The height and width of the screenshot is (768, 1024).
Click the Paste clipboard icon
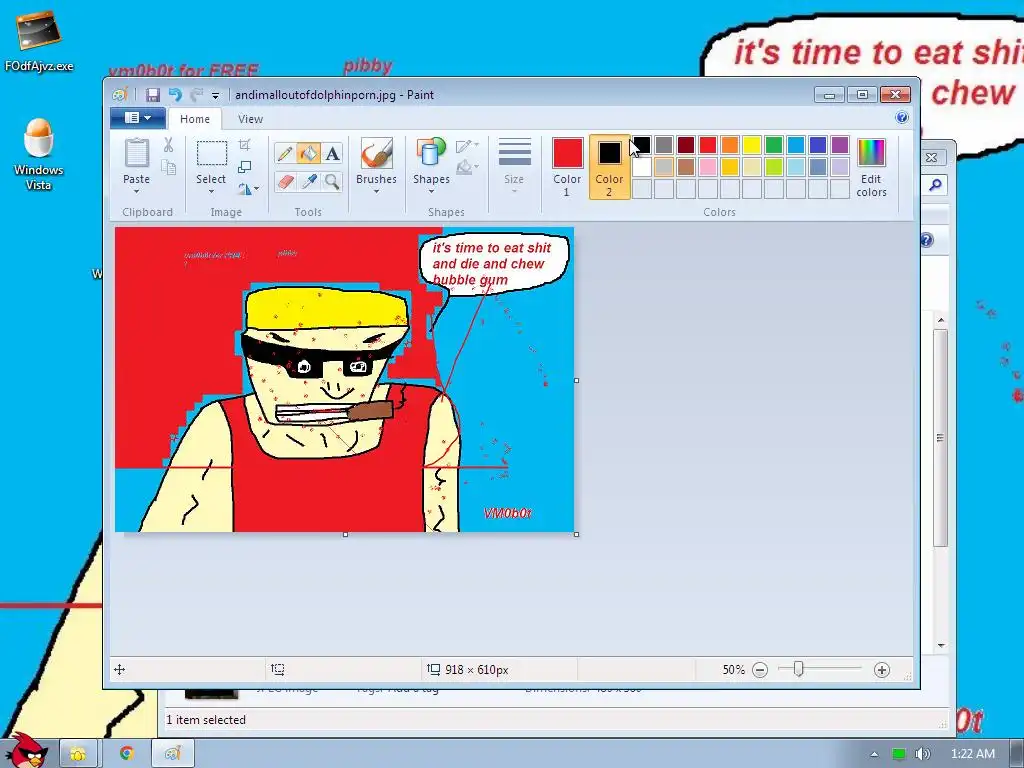point(136,153)
